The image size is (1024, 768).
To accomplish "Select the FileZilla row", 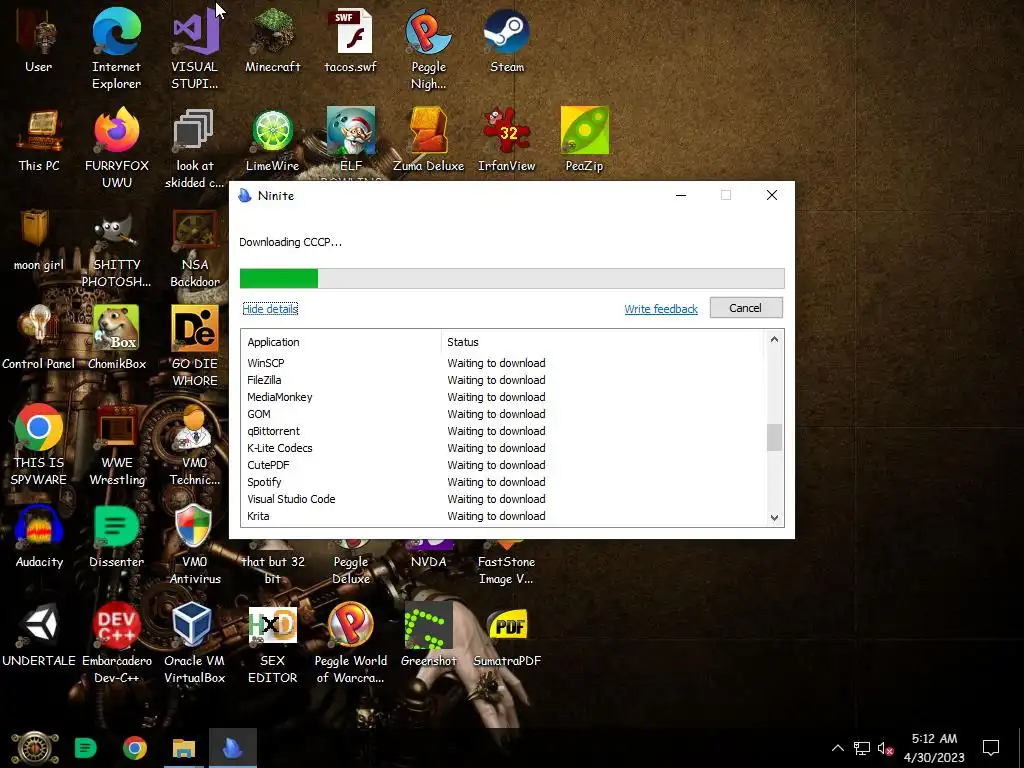I will click(503, 380).
